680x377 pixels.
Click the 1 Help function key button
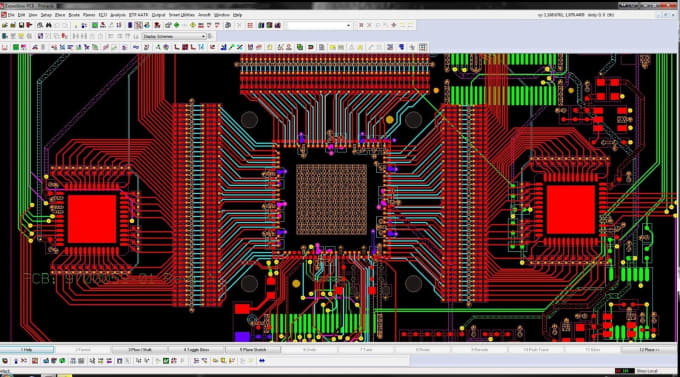(x=27, y=349)
